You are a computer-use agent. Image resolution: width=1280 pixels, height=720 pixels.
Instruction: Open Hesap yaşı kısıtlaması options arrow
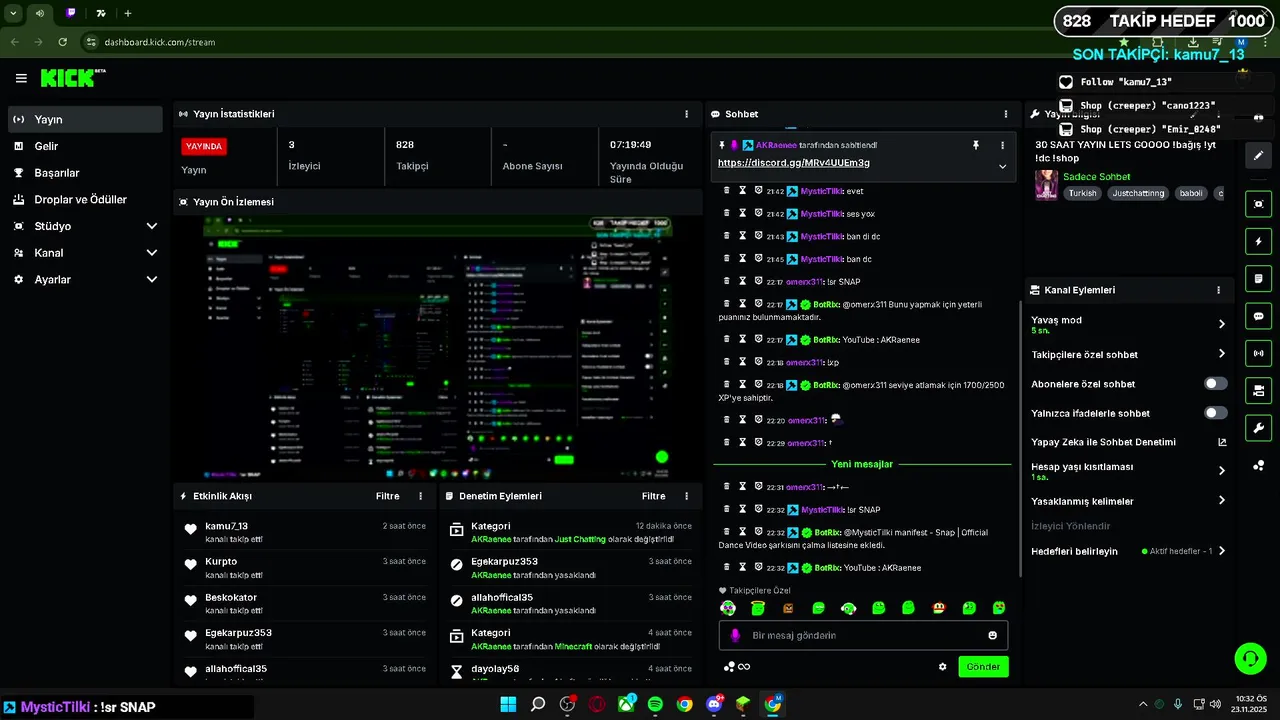pos(1221,471)
